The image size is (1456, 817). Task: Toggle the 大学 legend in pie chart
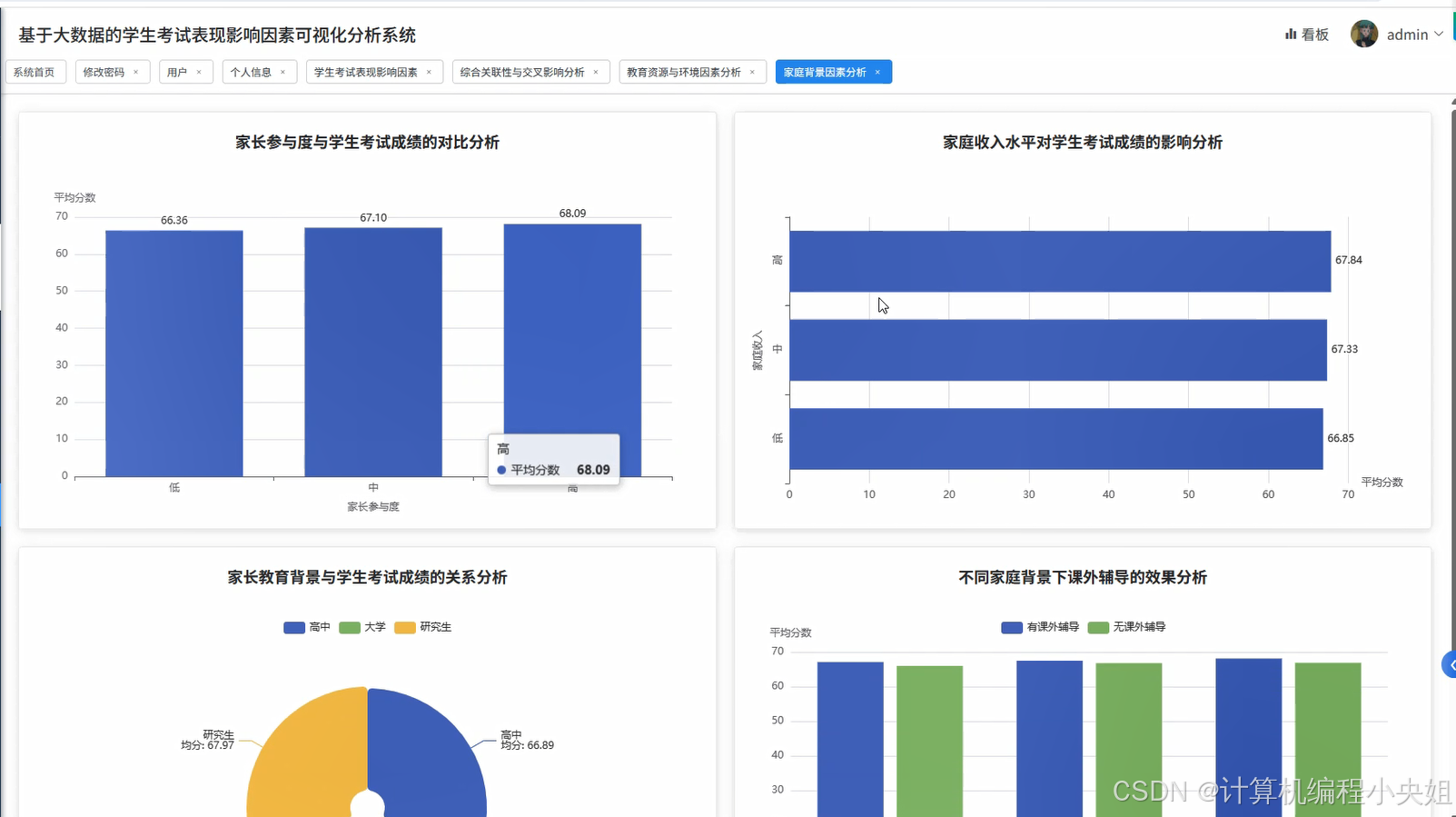coord(362,627)
